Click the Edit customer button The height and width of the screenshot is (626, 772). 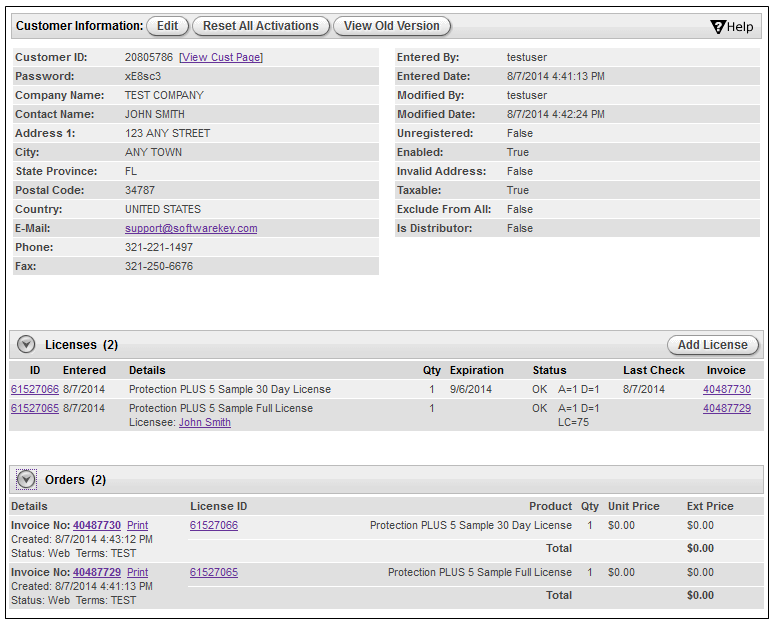[167, 26]
